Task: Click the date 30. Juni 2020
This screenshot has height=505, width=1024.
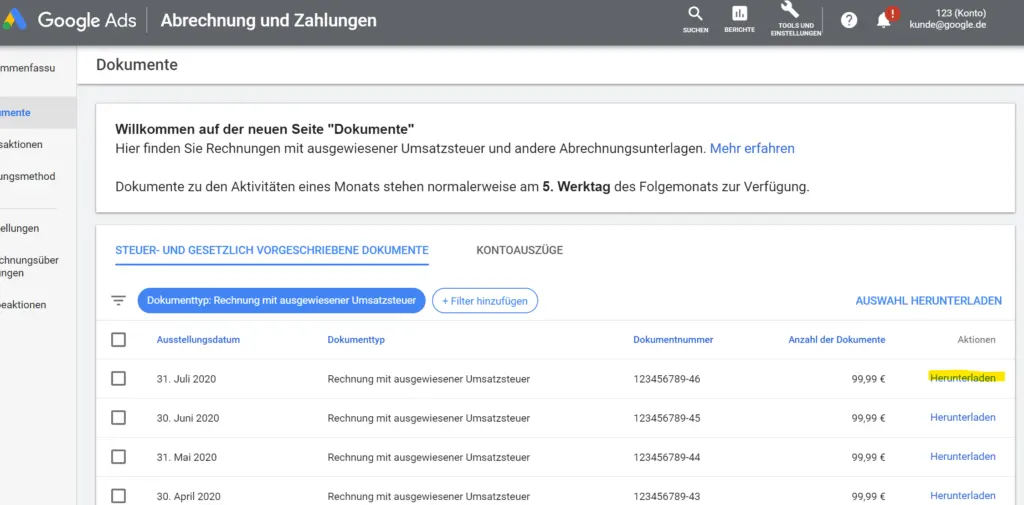Action: (x=188, y=418)
